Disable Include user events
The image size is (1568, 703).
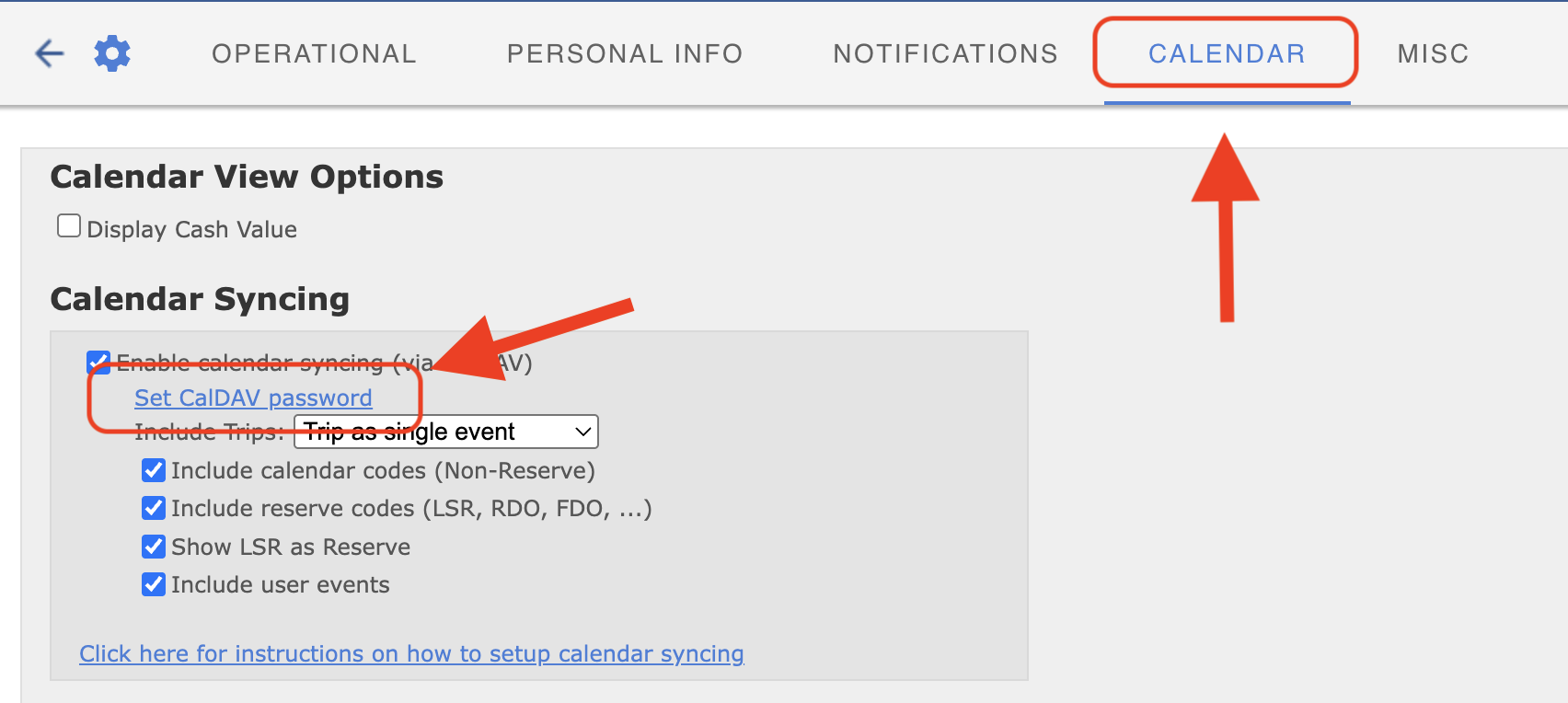click(153, 583)
